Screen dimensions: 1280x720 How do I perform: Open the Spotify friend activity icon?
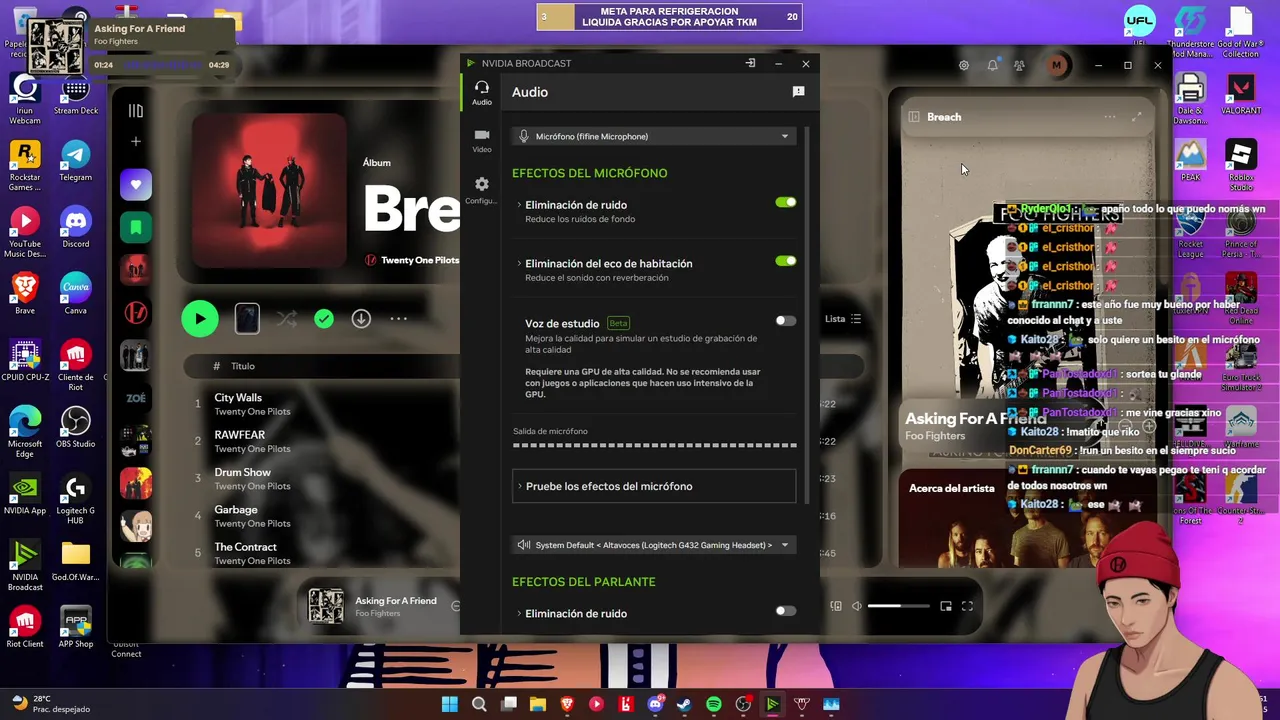tap(1019, 65)
